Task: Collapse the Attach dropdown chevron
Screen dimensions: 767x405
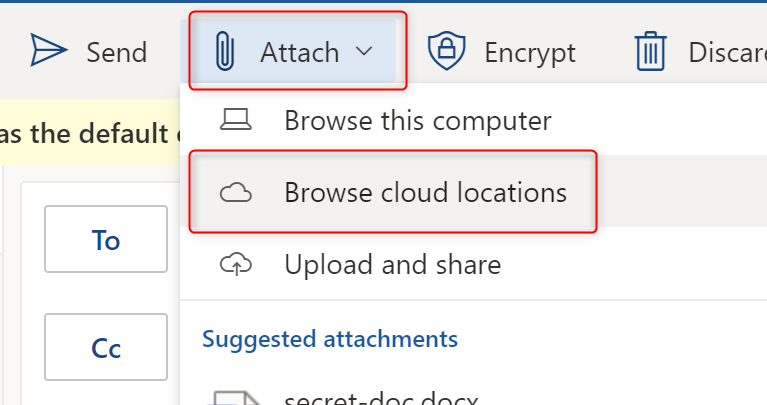Action: (x=364, y=51)
